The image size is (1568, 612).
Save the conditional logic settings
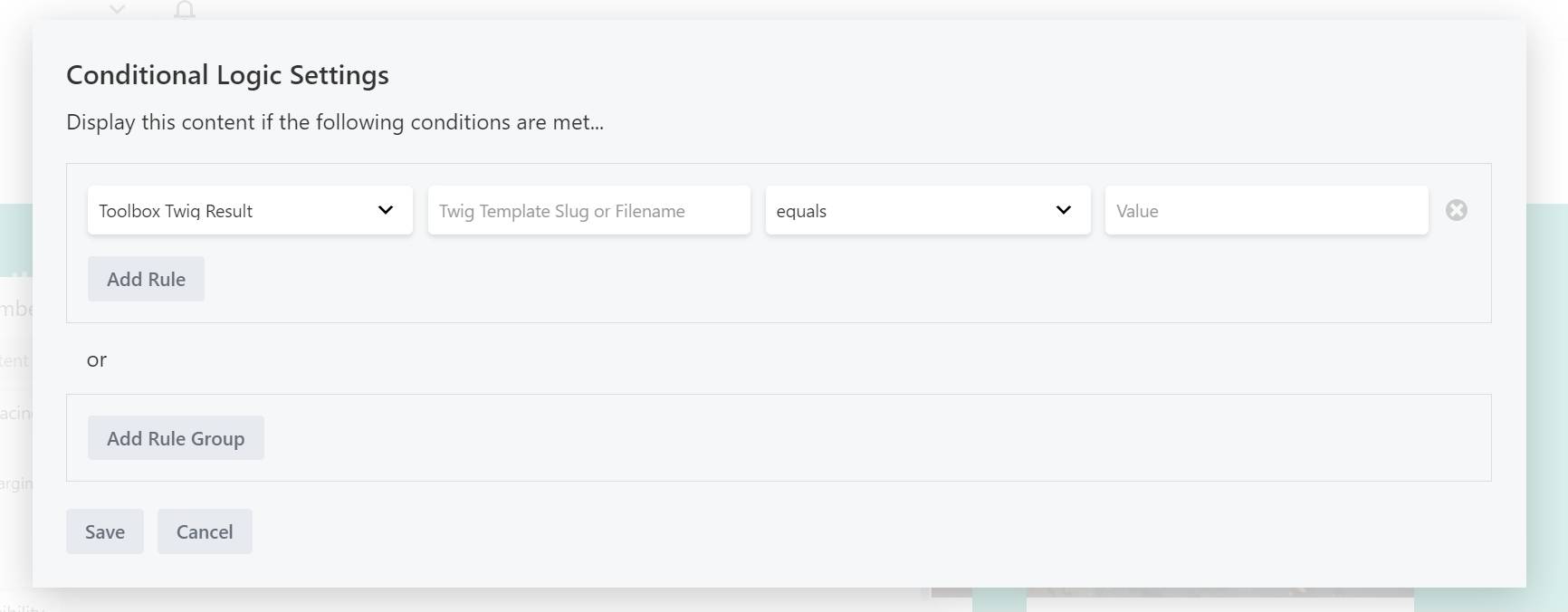point(104,531)
